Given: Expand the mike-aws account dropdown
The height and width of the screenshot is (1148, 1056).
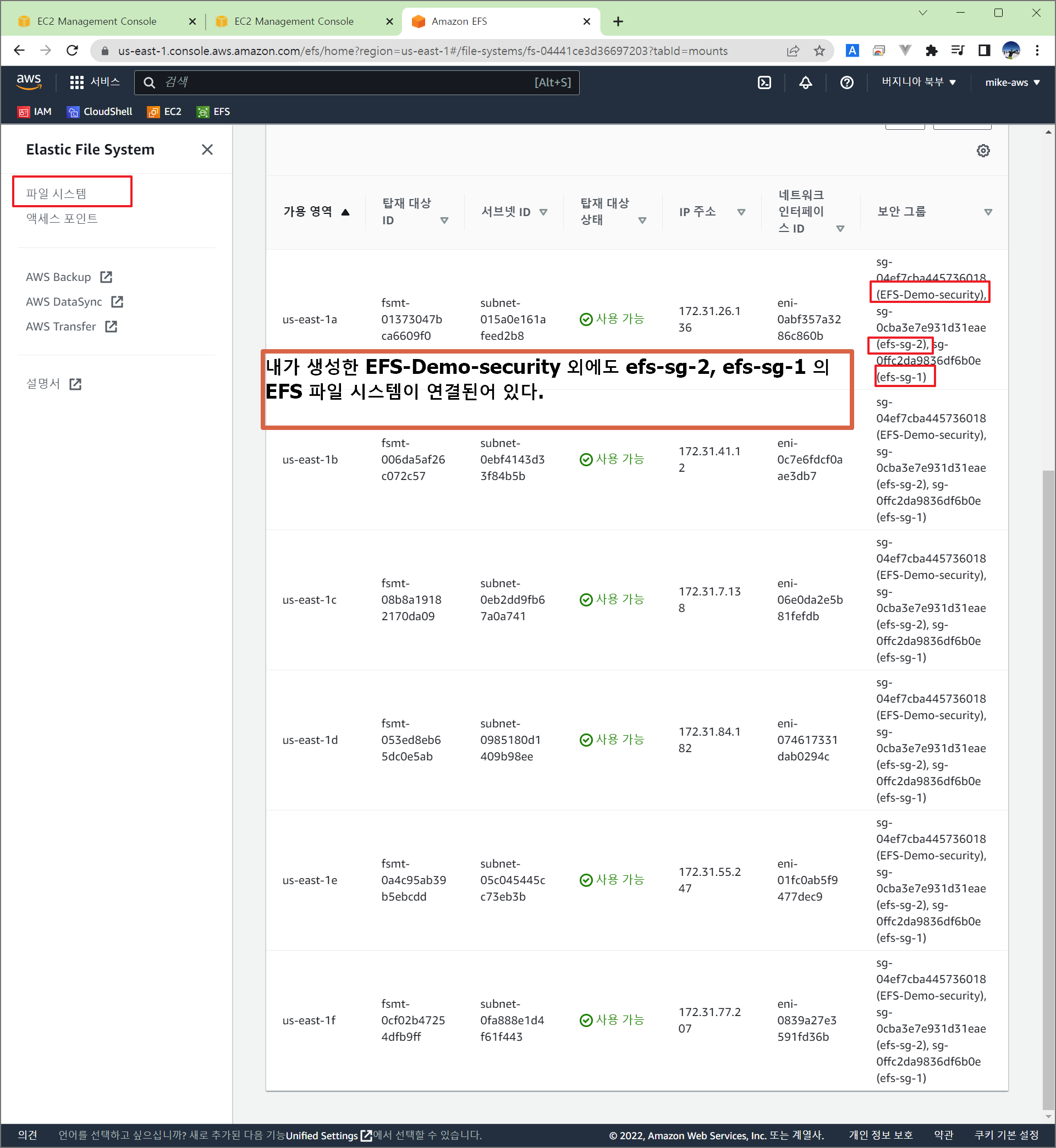Looking at the screenshot, I should click(1011, 82).
